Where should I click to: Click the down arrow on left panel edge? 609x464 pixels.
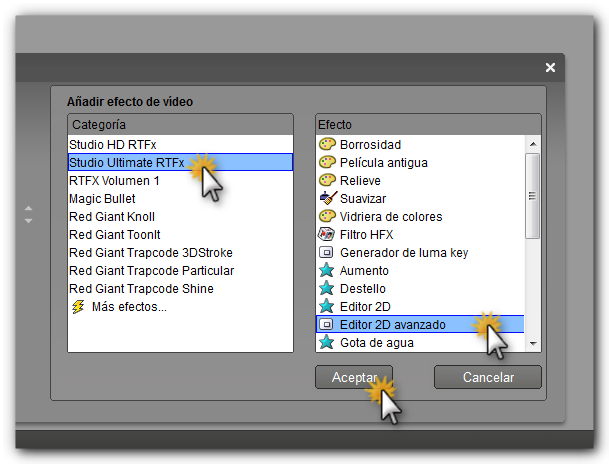coord(28,221)
